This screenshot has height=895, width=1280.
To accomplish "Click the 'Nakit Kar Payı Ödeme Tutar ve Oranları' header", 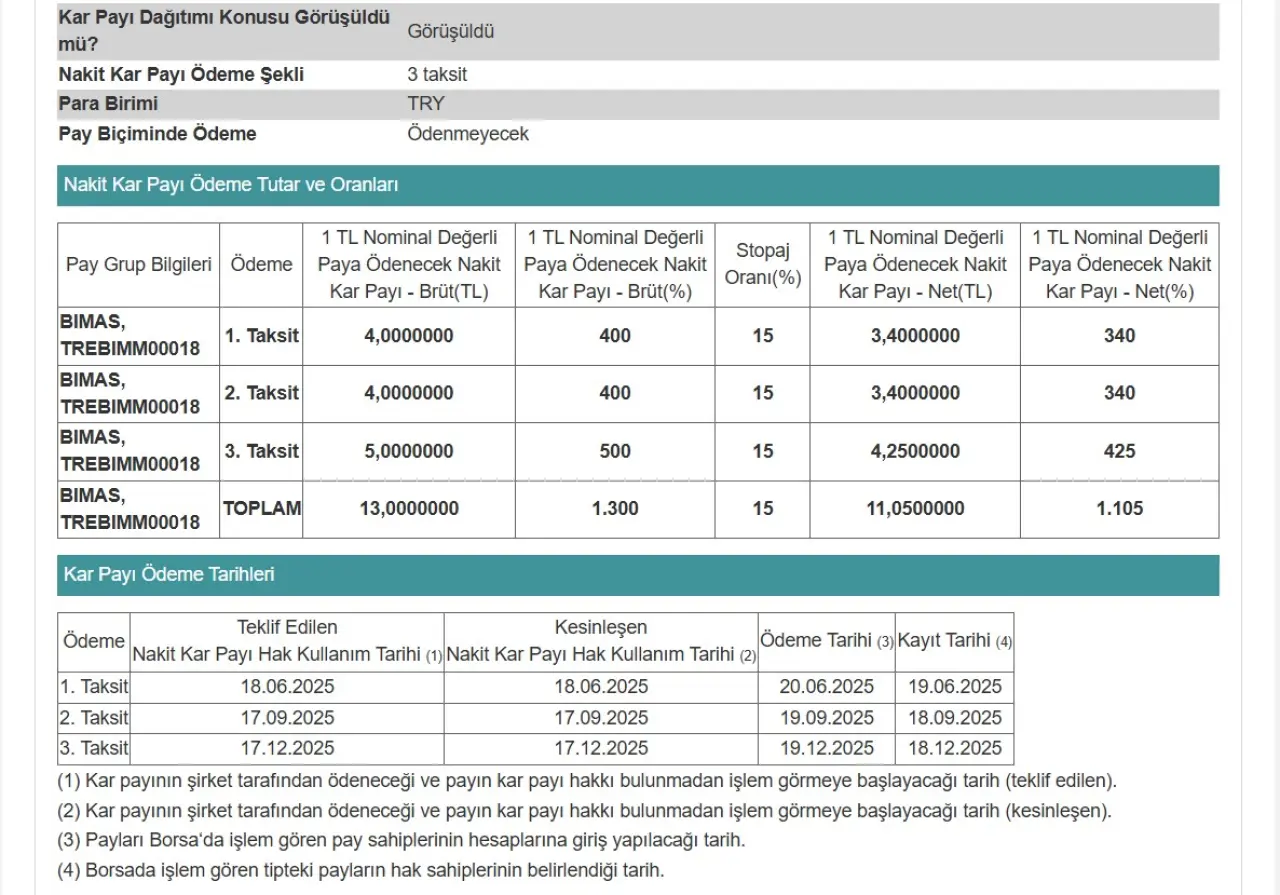I will pyautogui.click(x=231, y=185).
